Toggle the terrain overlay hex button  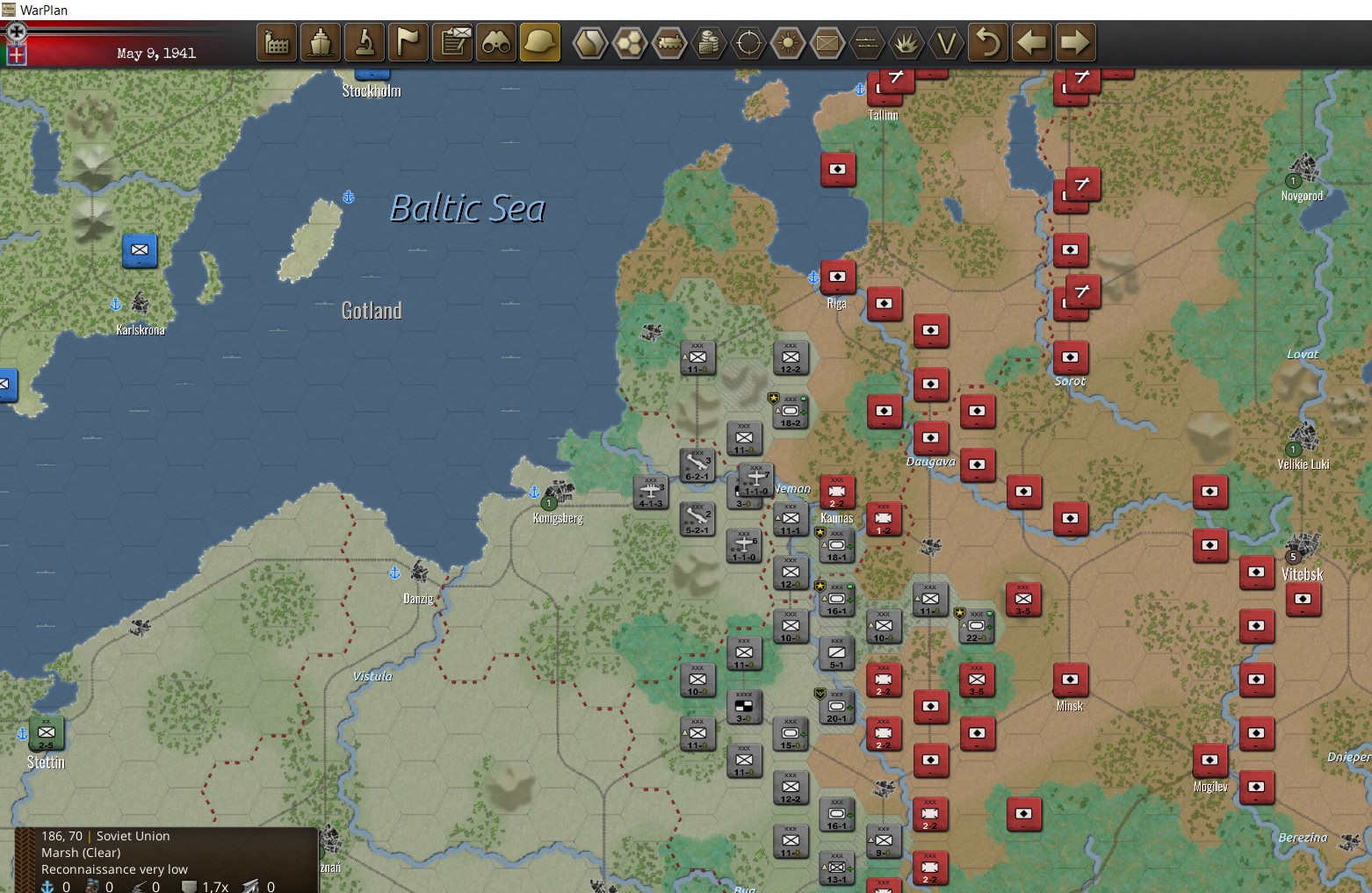tap(590, 42)
